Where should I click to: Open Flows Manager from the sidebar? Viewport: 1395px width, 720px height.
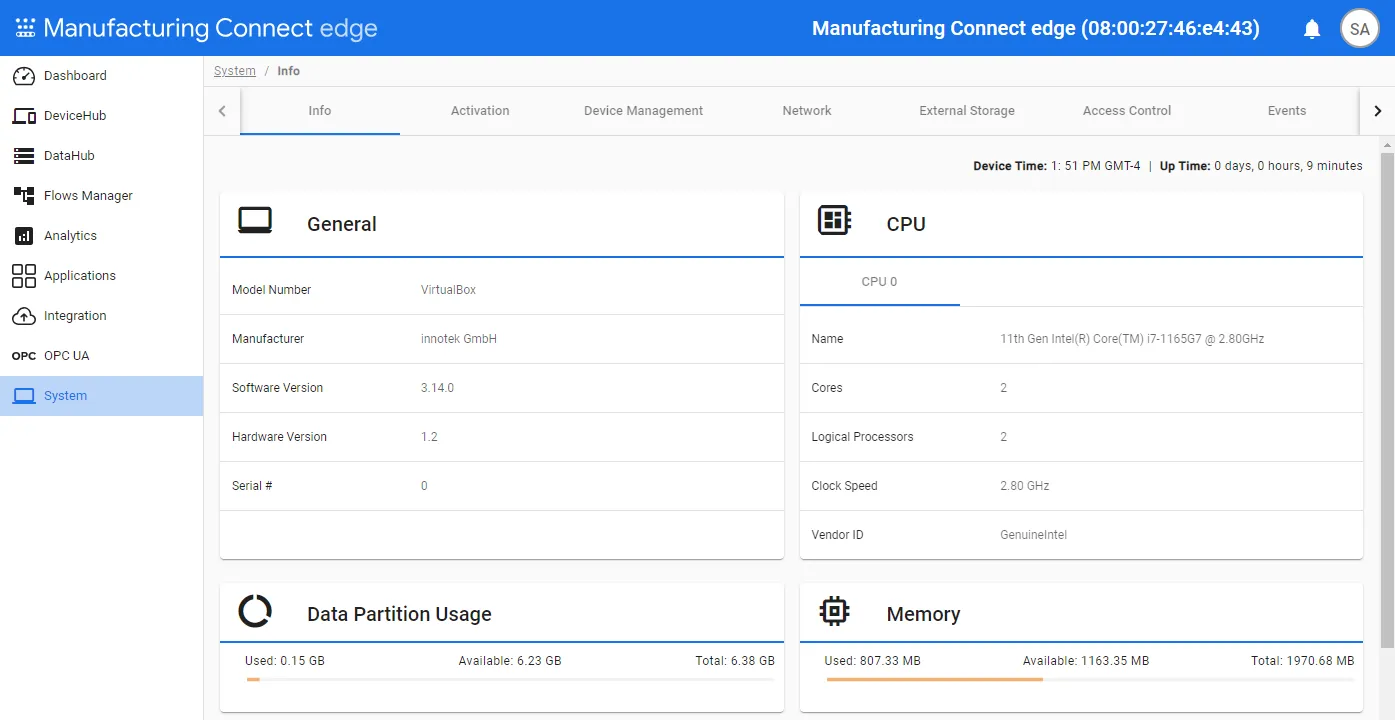pyautogui.click(x=101, y=196)
